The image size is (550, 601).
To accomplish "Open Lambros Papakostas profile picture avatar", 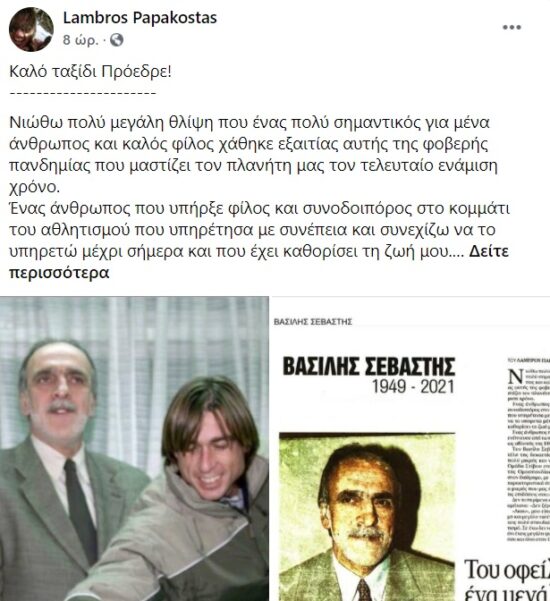I will (x=31, y=29).
